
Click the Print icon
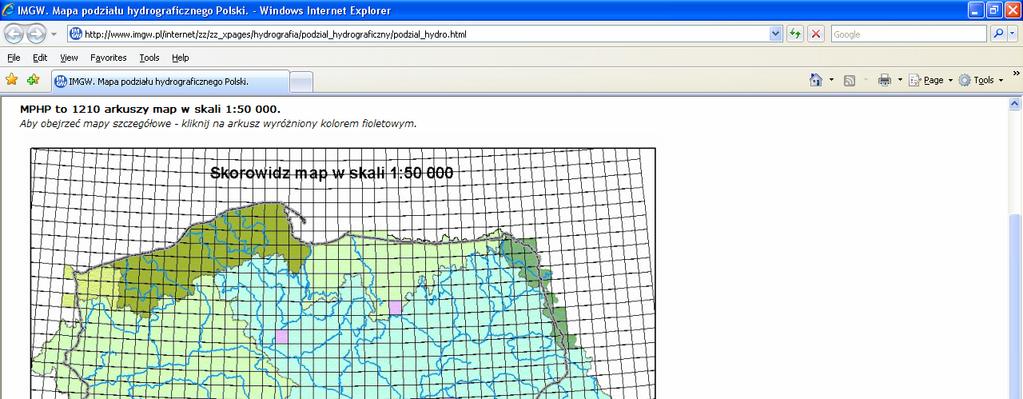pyautogui.click(x=885, y=80)
